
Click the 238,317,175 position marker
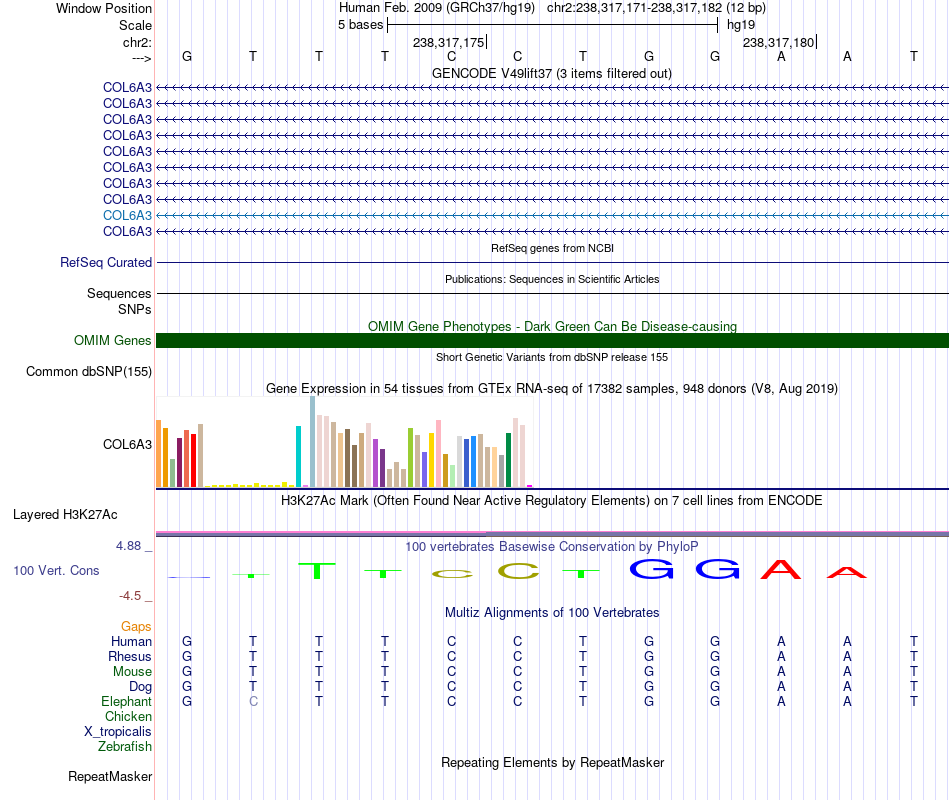[x=449, y=42]
